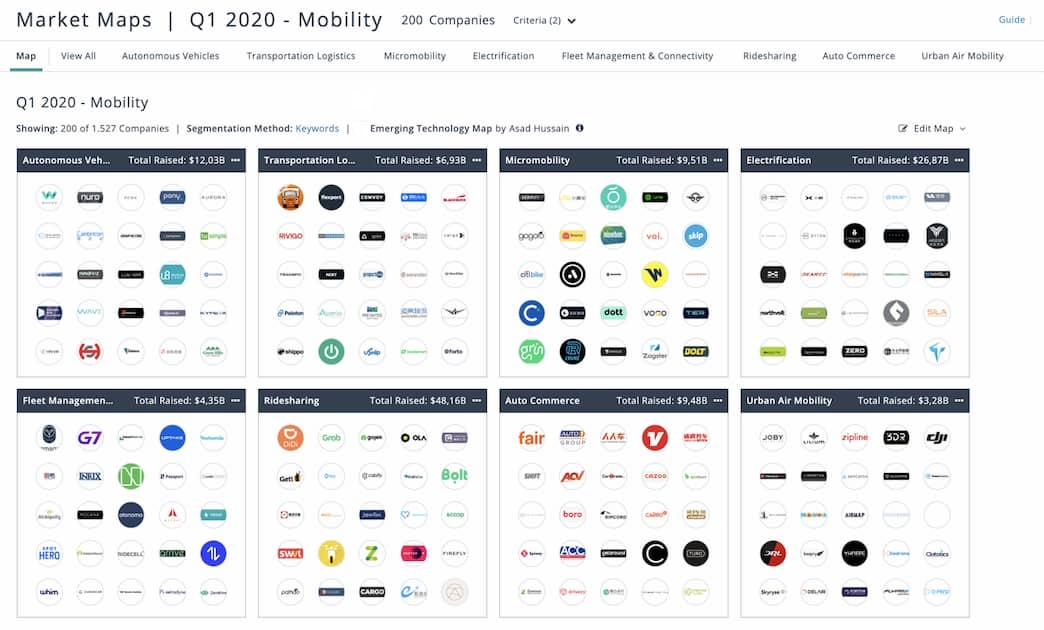
Task: Open the Autonomous Vehicles panel options menu
Action: coord(236,160)
